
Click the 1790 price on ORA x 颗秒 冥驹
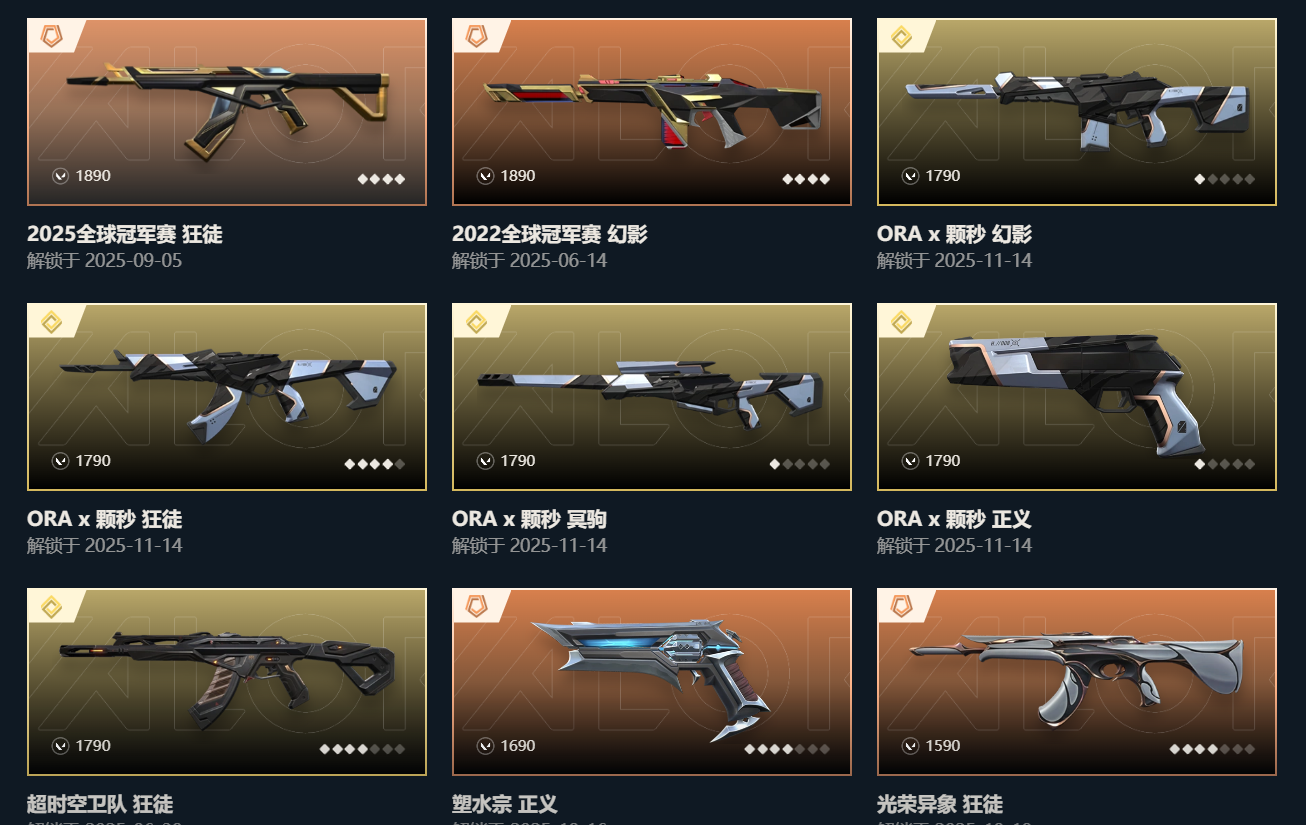point(518,461)
